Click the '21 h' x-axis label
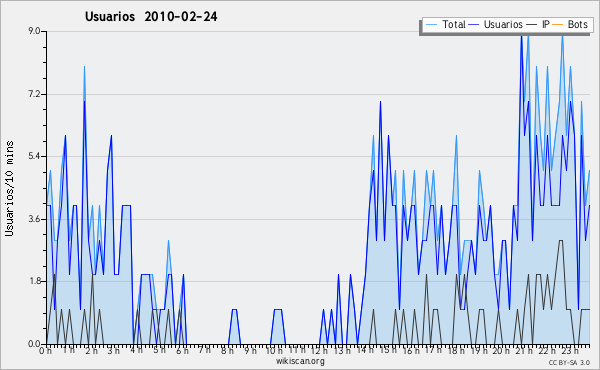 524,351
